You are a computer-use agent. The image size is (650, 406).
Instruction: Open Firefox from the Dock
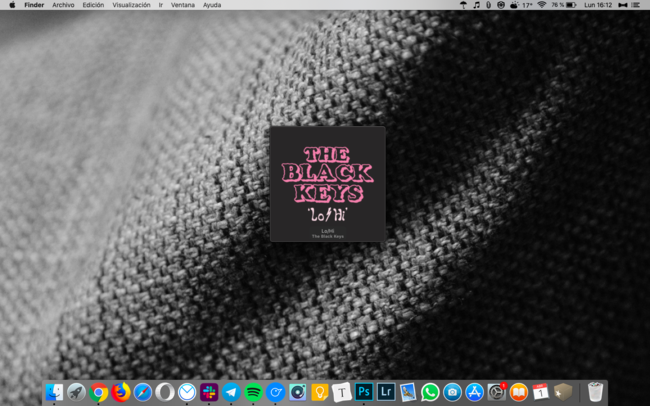point(121,392)
